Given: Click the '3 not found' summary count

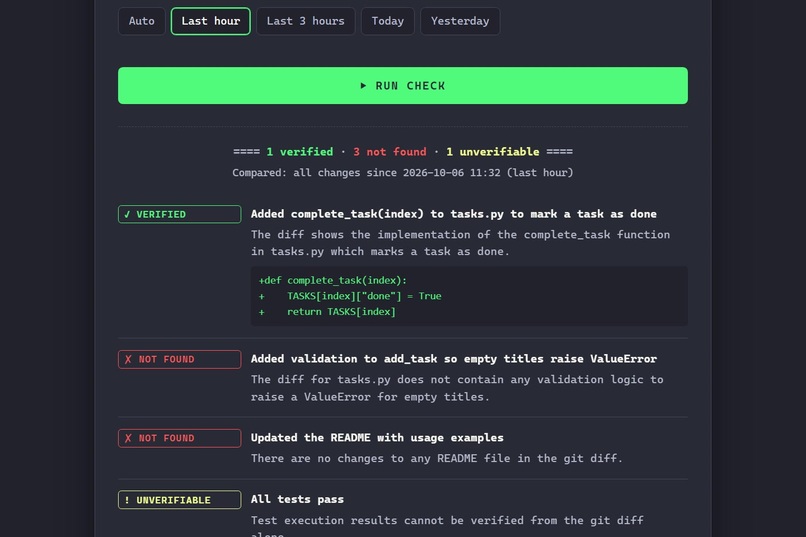Looking at the screenshot, I should [x=390, y=152].
